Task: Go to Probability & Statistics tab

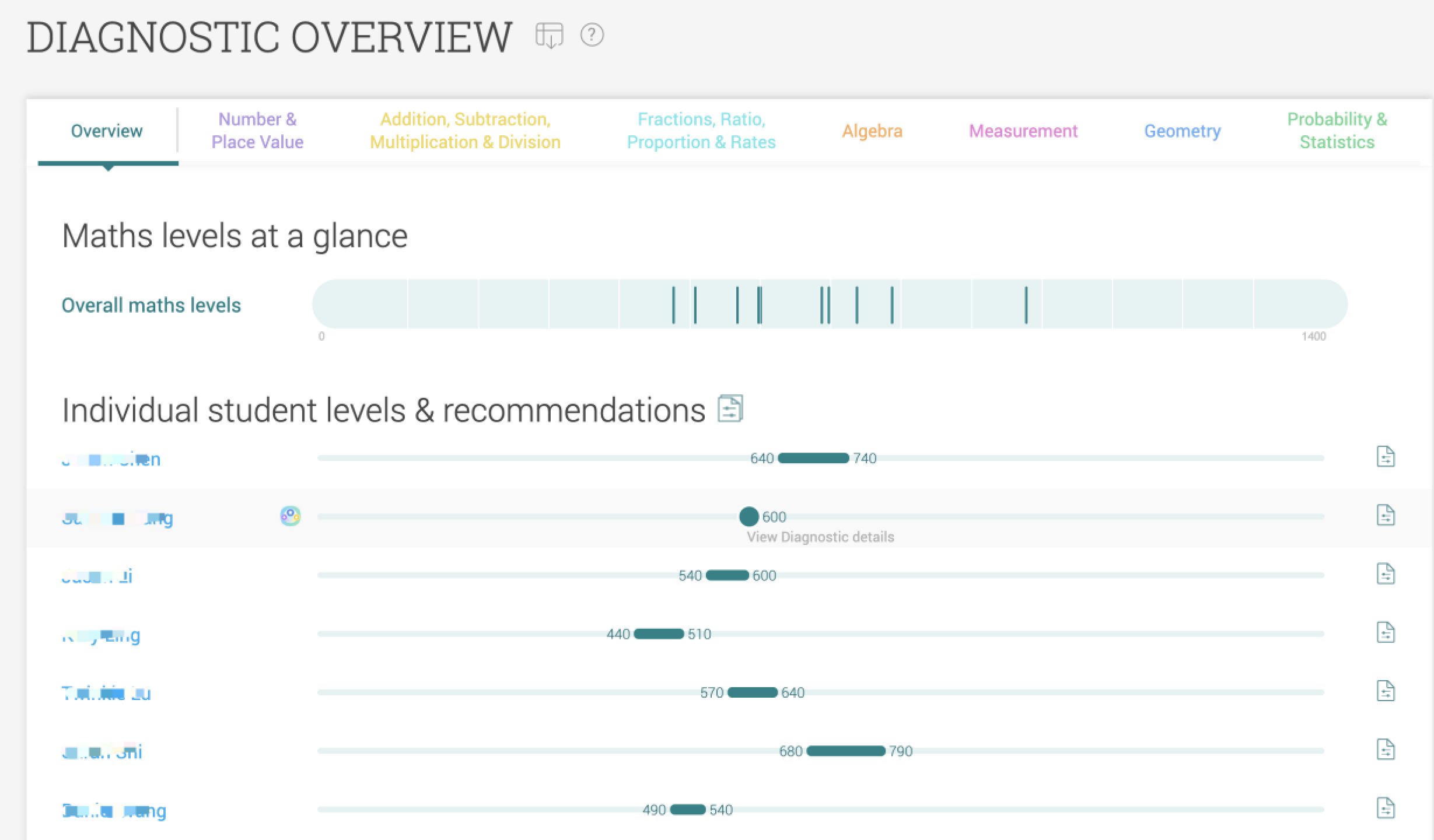Action: (x=1337, y=131)
